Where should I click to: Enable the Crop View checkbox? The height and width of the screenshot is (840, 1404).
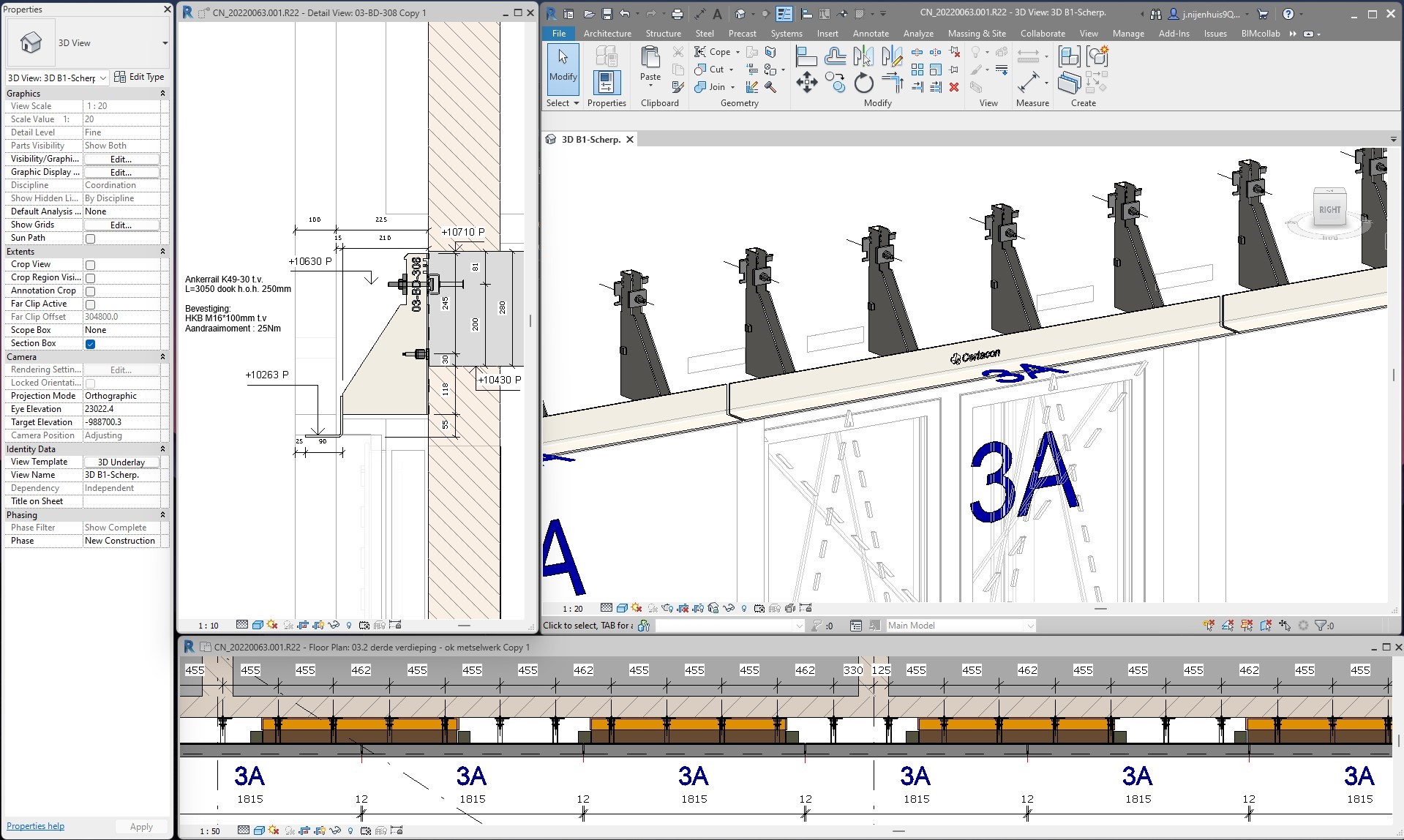90,265
